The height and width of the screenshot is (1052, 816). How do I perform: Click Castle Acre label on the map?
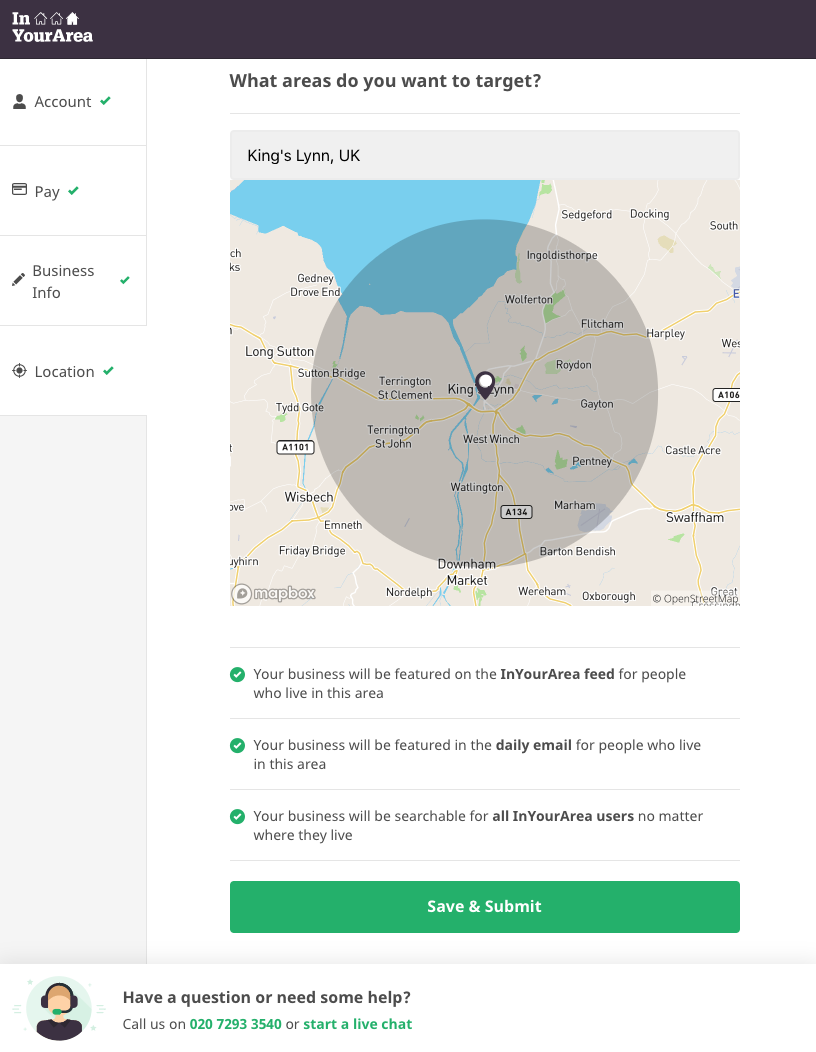(x=693, y=450)
